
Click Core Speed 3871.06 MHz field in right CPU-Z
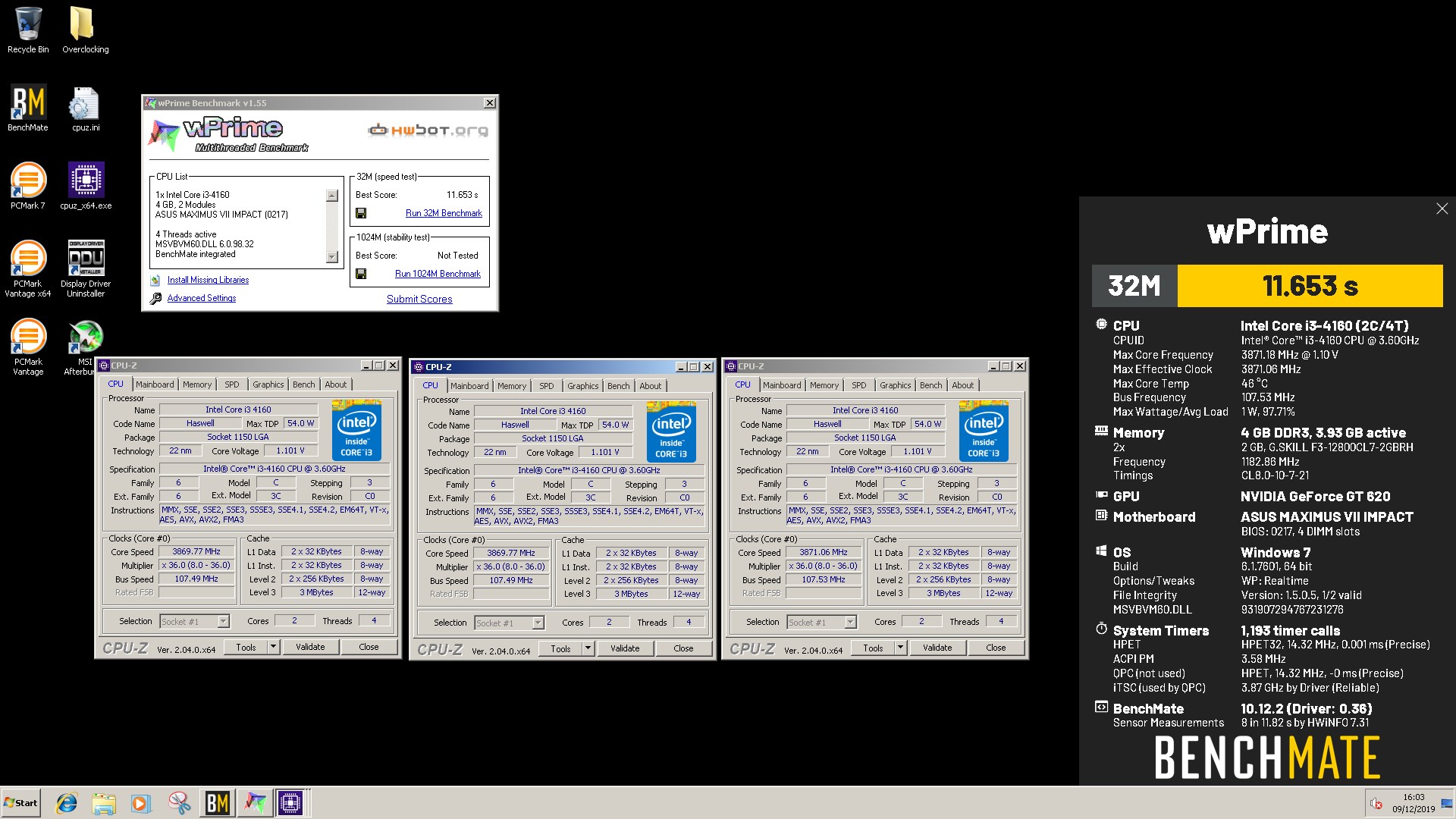tap(824, 552)
